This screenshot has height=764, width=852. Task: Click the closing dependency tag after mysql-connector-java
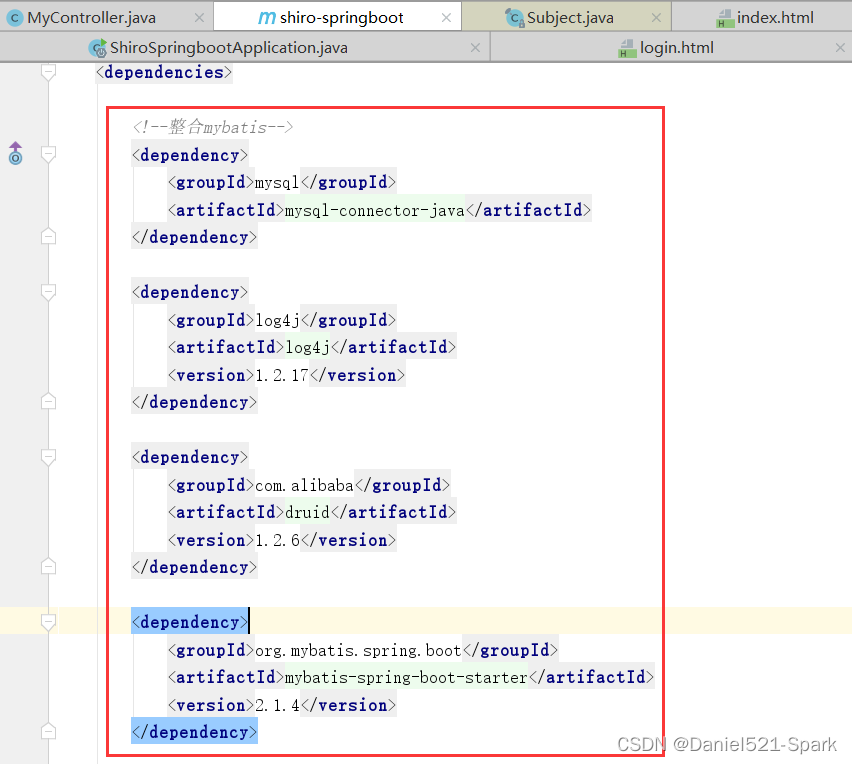coord(195,237)
